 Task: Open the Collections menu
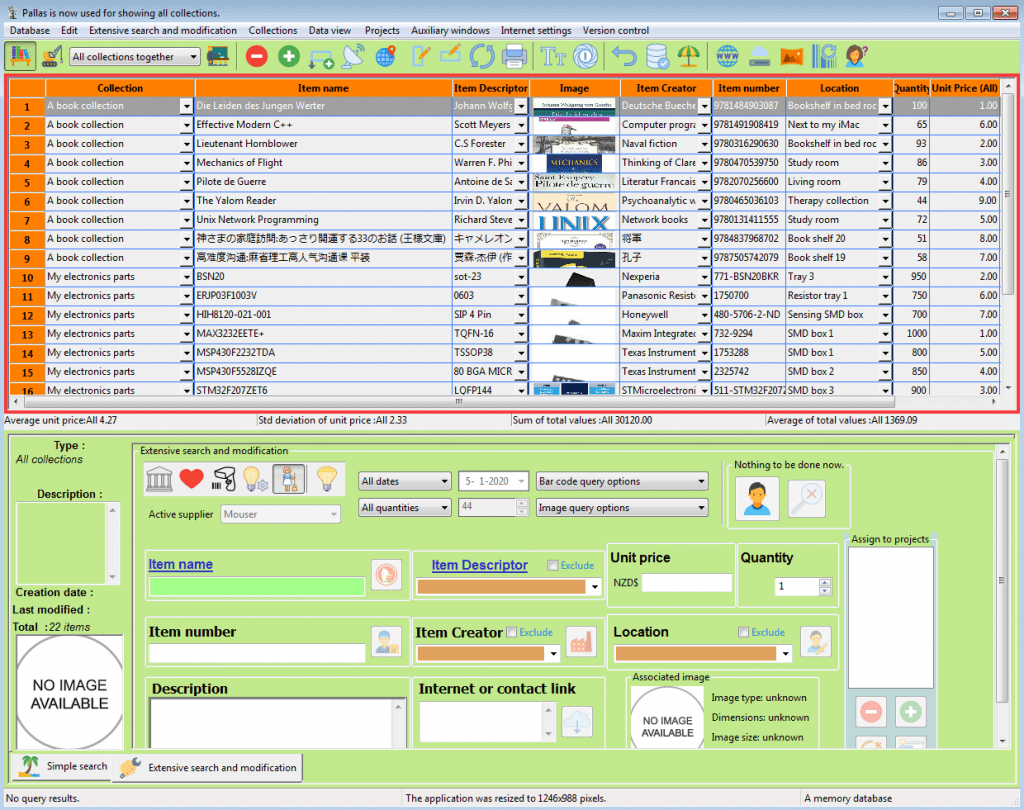pos(272,31)
